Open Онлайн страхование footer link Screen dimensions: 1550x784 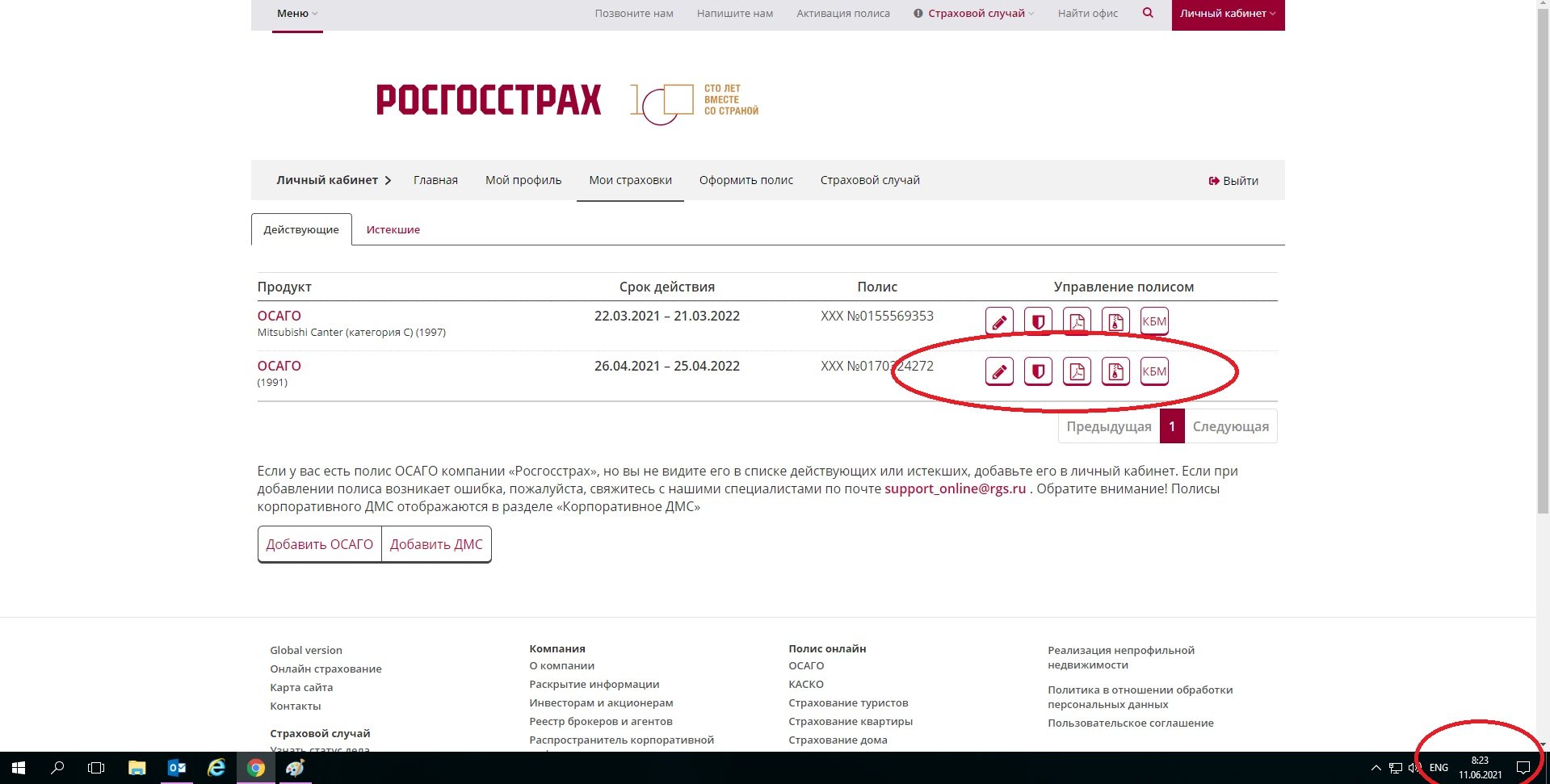pos(326,669)
